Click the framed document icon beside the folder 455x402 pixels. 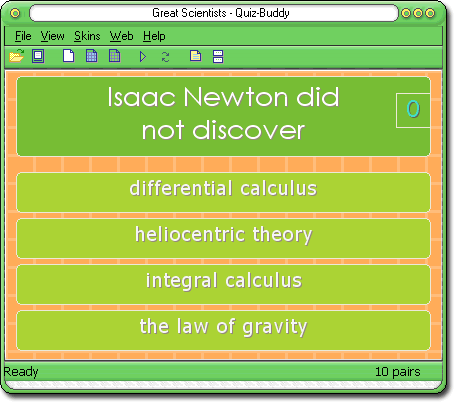coord(38,56)
